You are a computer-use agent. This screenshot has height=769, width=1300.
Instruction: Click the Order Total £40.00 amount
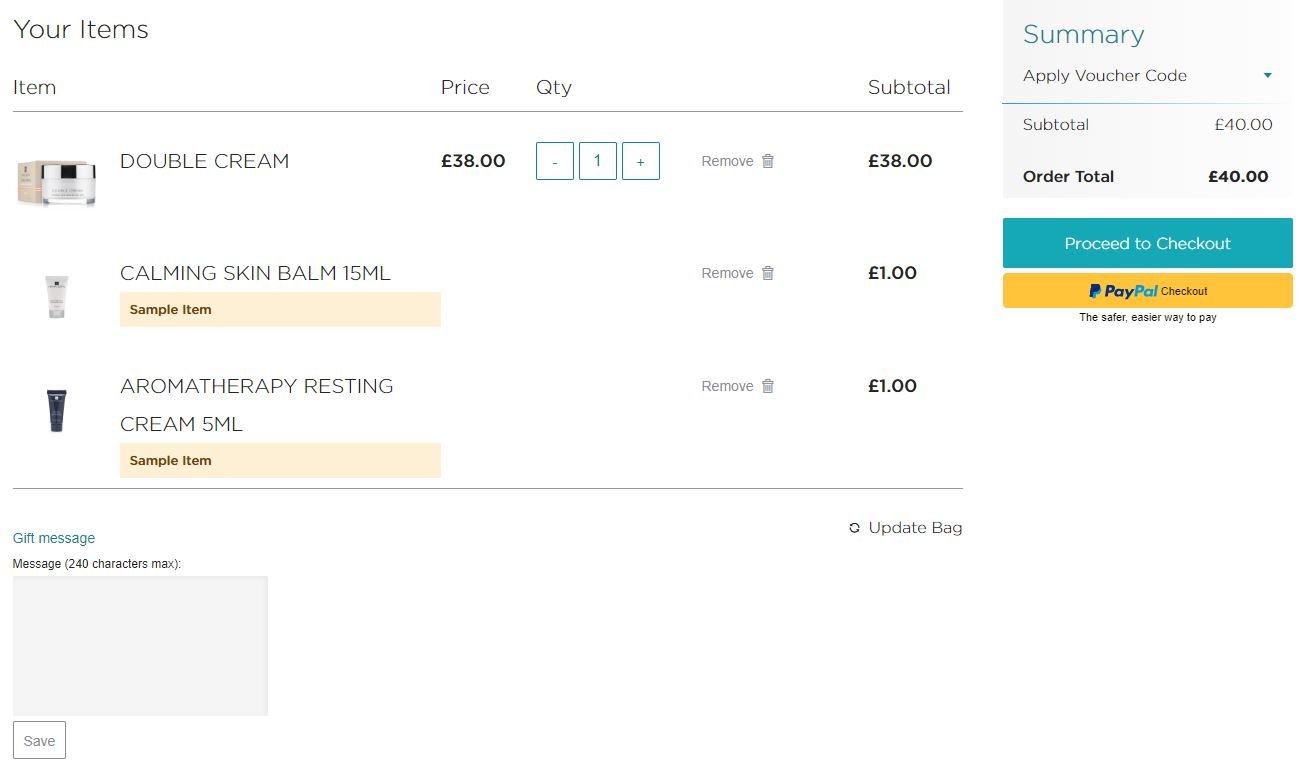(x=1238, y=177)
